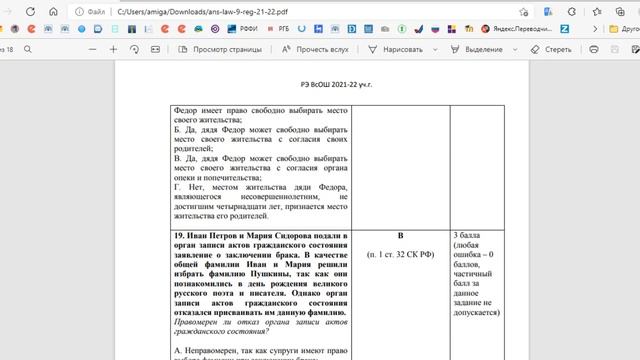640x360 pixels.
Task: Open the Favorites hub icon
Action: click(x=597, y=12)
